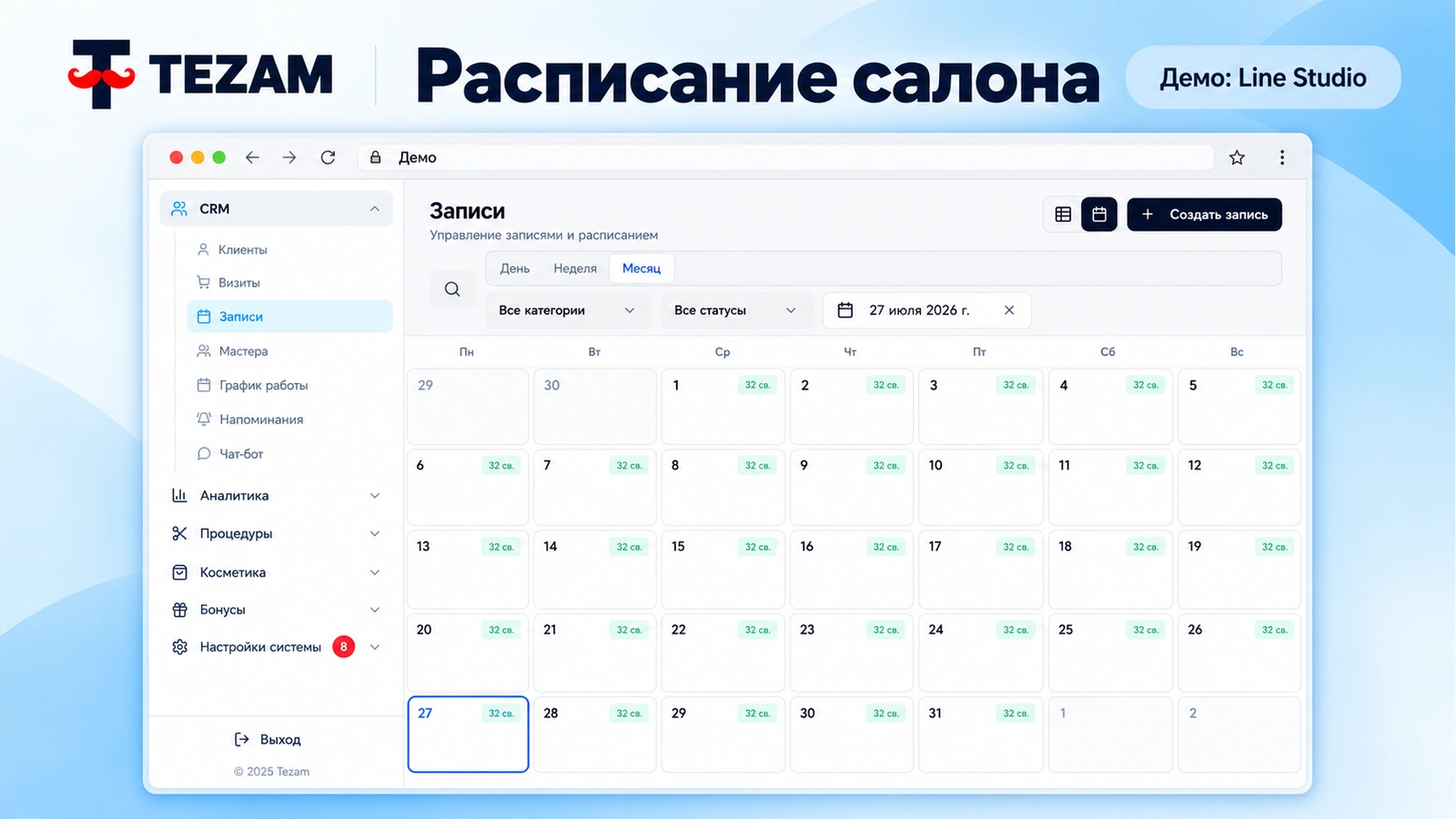Click the Демо address bar field
Screen dimensions: 1456x819
click(x=785, y=157)
